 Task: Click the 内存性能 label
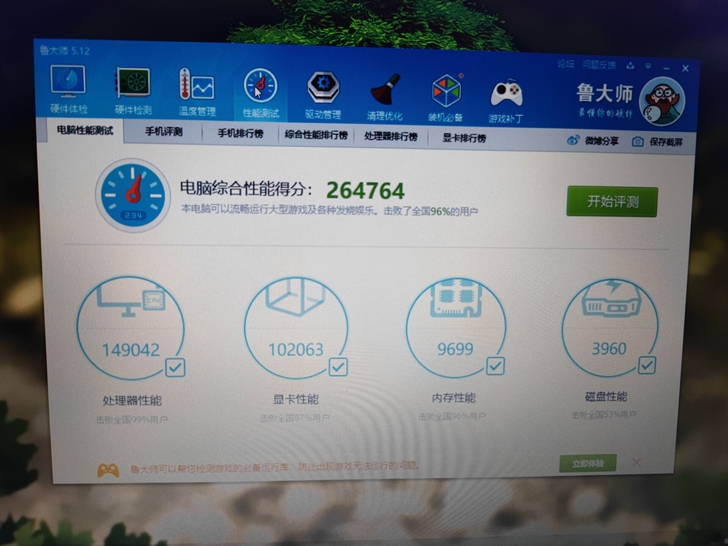[x=454, y=398]
